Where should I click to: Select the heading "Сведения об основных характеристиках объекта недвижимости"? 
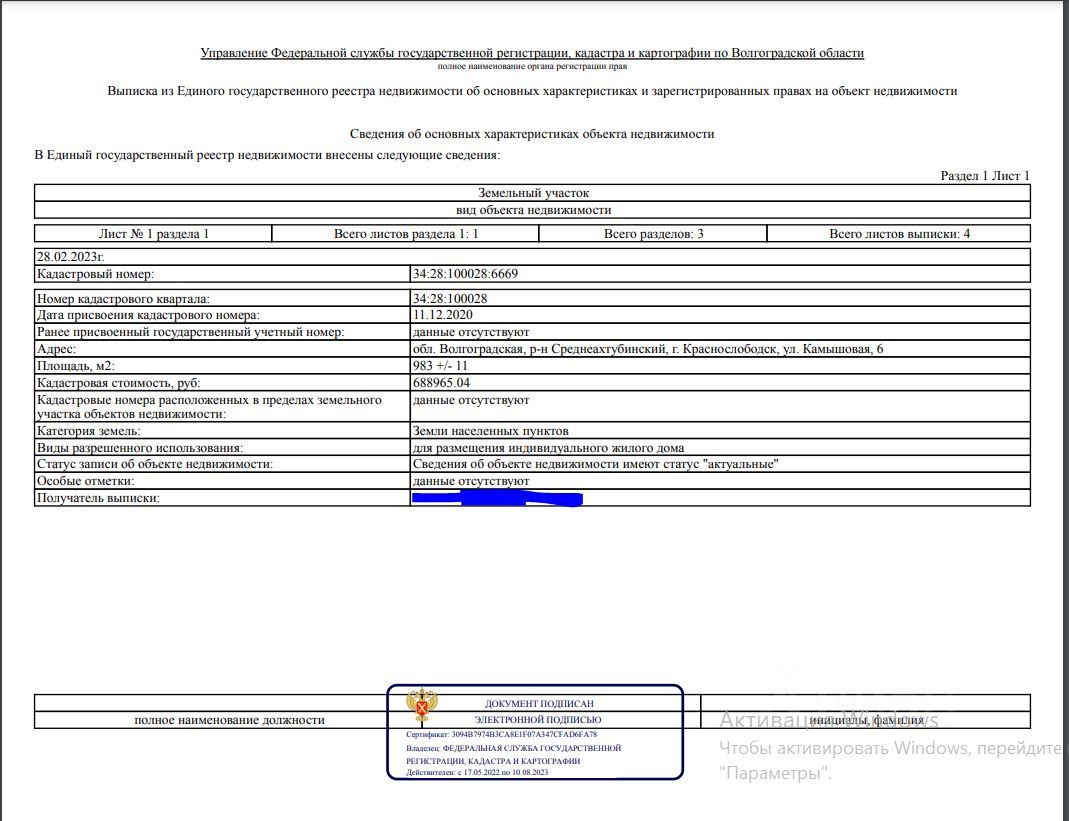click(x=532, y=134)
